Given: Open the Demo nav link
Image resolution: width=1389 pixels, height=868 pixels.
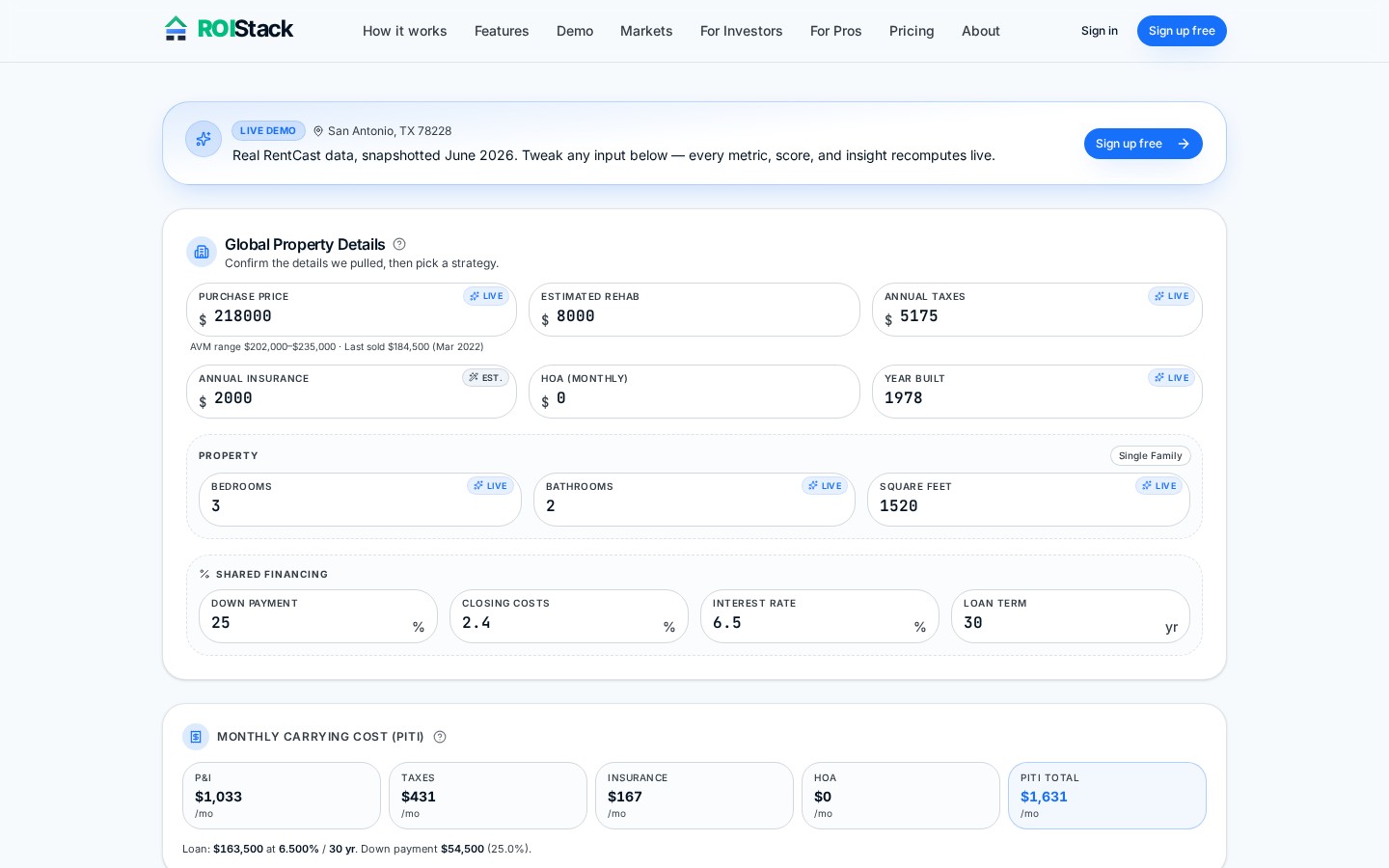Looking at the screenshot, I should 575,31.
